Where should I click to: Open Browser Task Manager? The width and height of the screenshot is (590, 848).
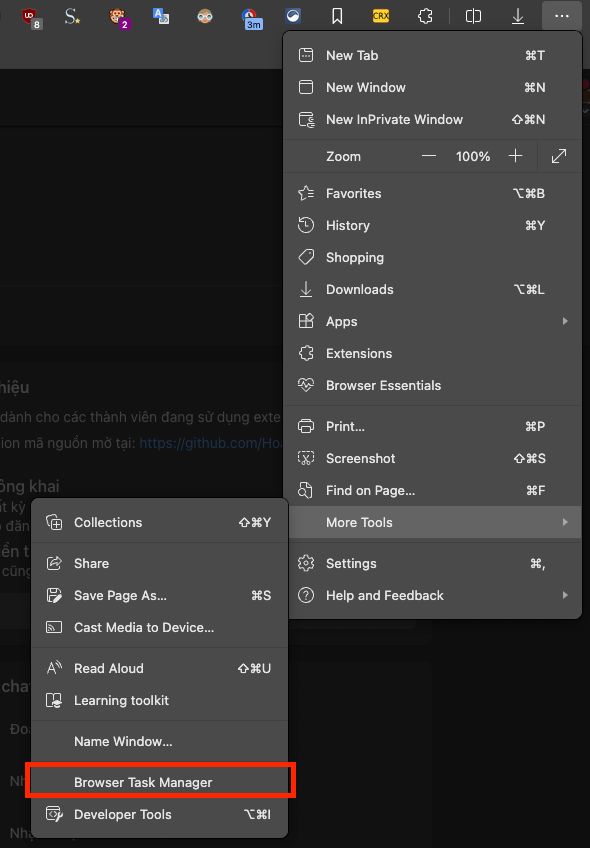click(x=160, y=782)
